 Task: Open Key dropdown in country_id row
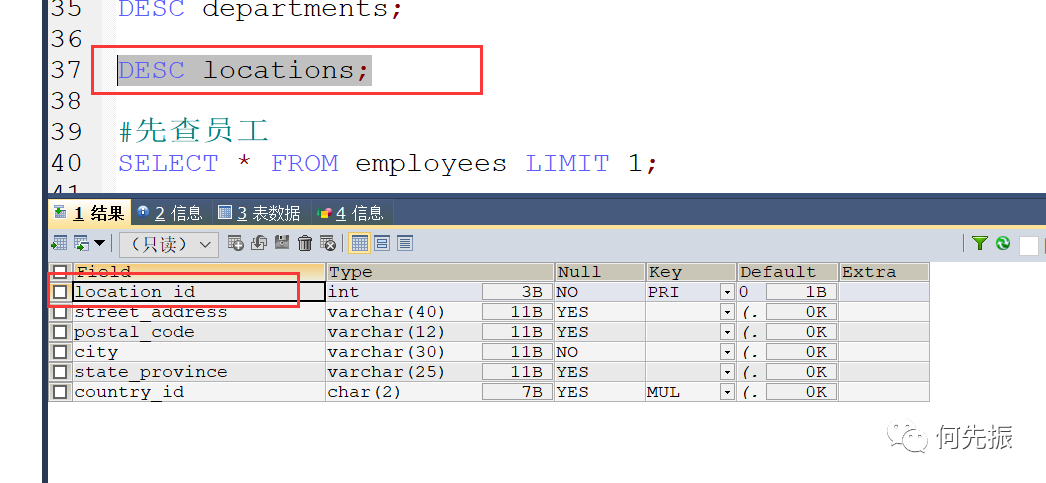pyautogui.click(x=727, y=392)
